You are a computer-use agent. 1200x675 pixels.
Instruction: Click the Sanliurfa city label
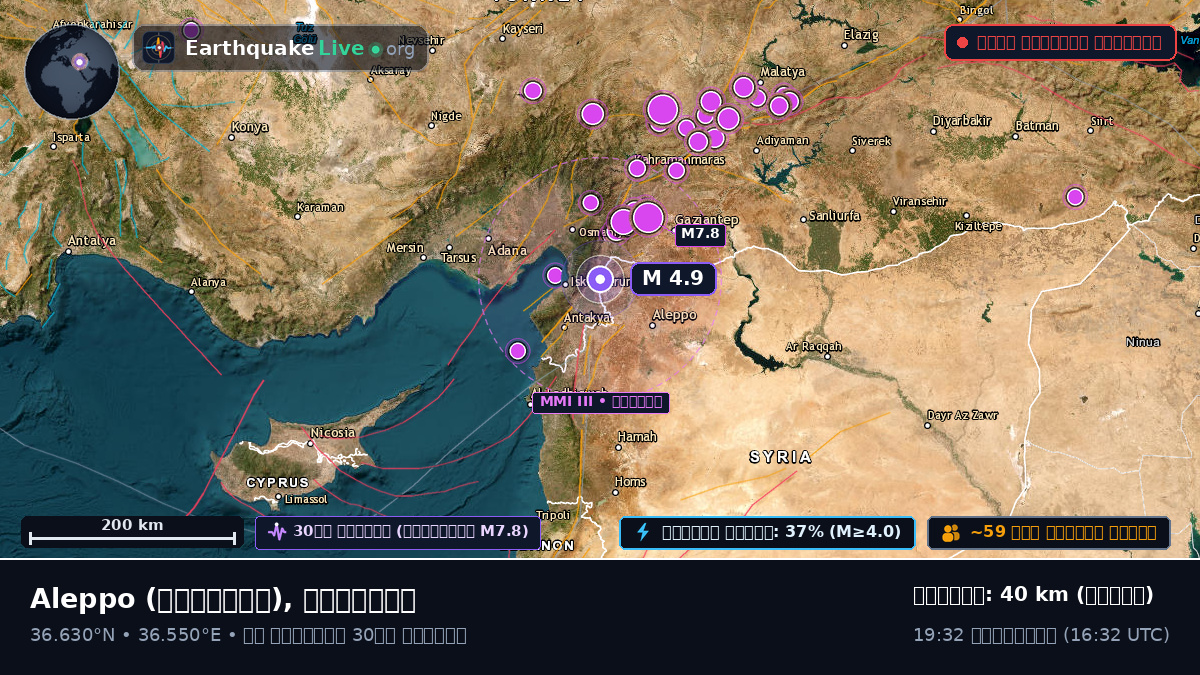coord(834,215)
